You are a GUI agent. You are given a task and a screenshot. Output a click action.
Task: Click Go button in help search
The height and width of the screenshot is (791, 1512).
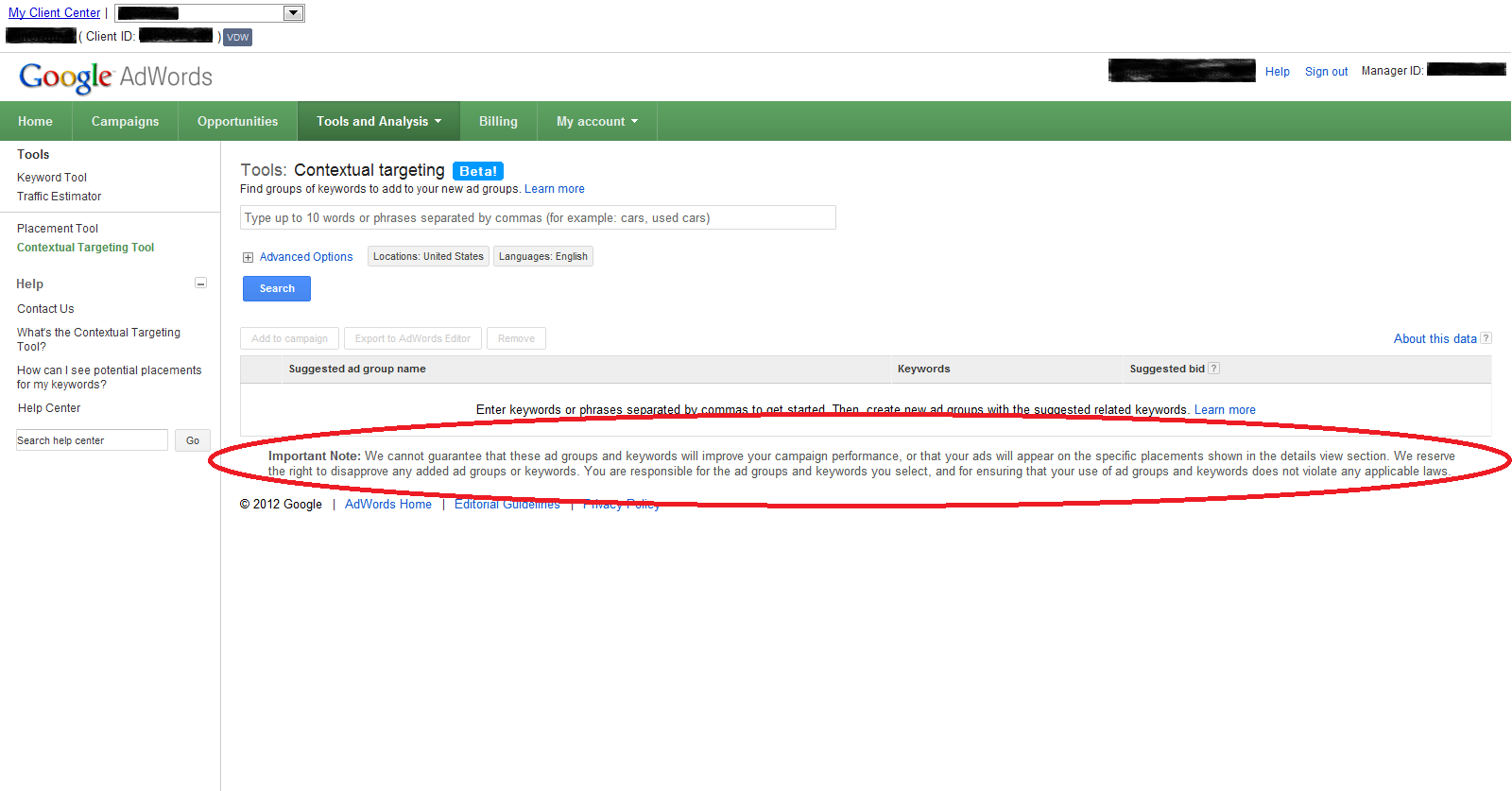193,440
